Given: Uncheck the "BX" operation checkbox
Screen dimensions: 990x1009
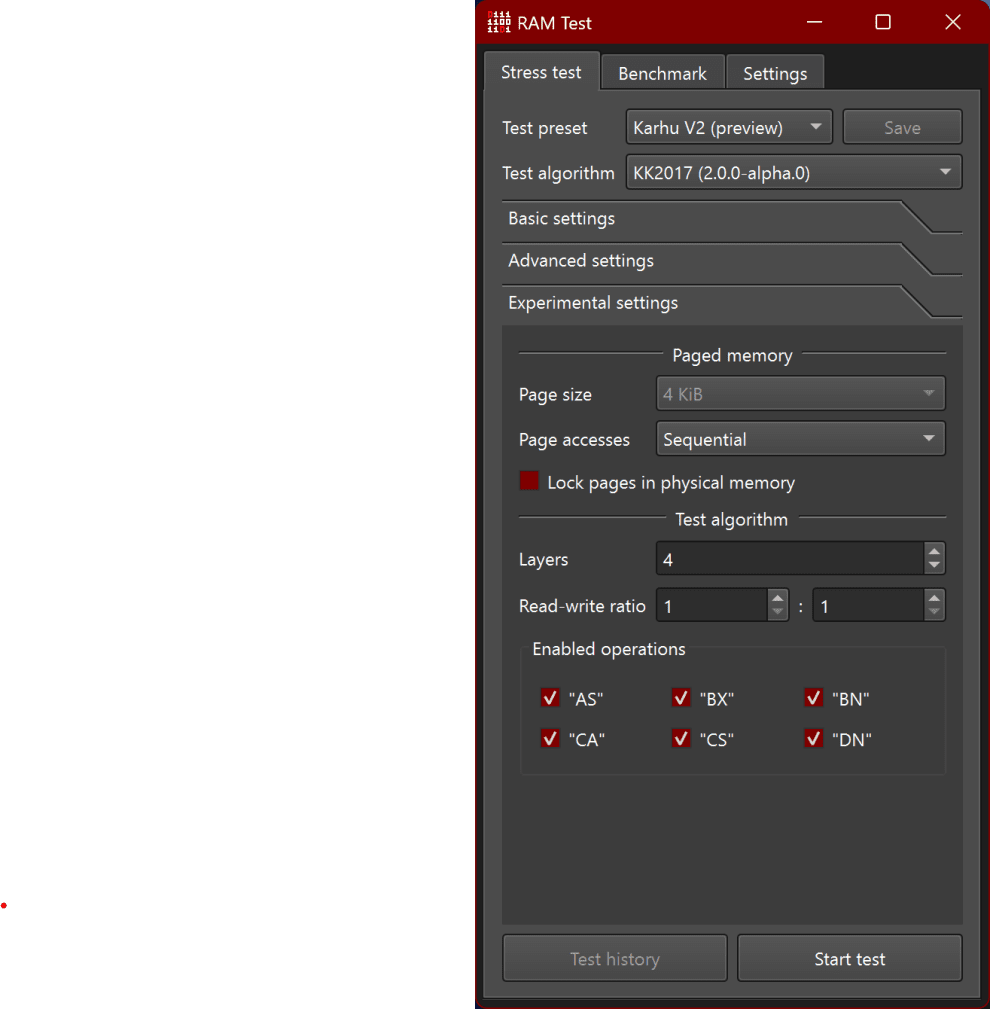Looking at the screenshot, I should [681, 698].
